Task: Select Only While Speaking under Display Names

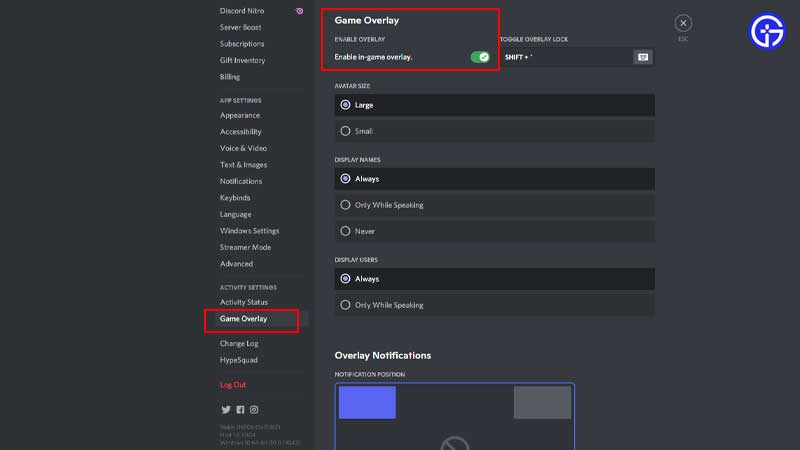Action: coord(494,205)
